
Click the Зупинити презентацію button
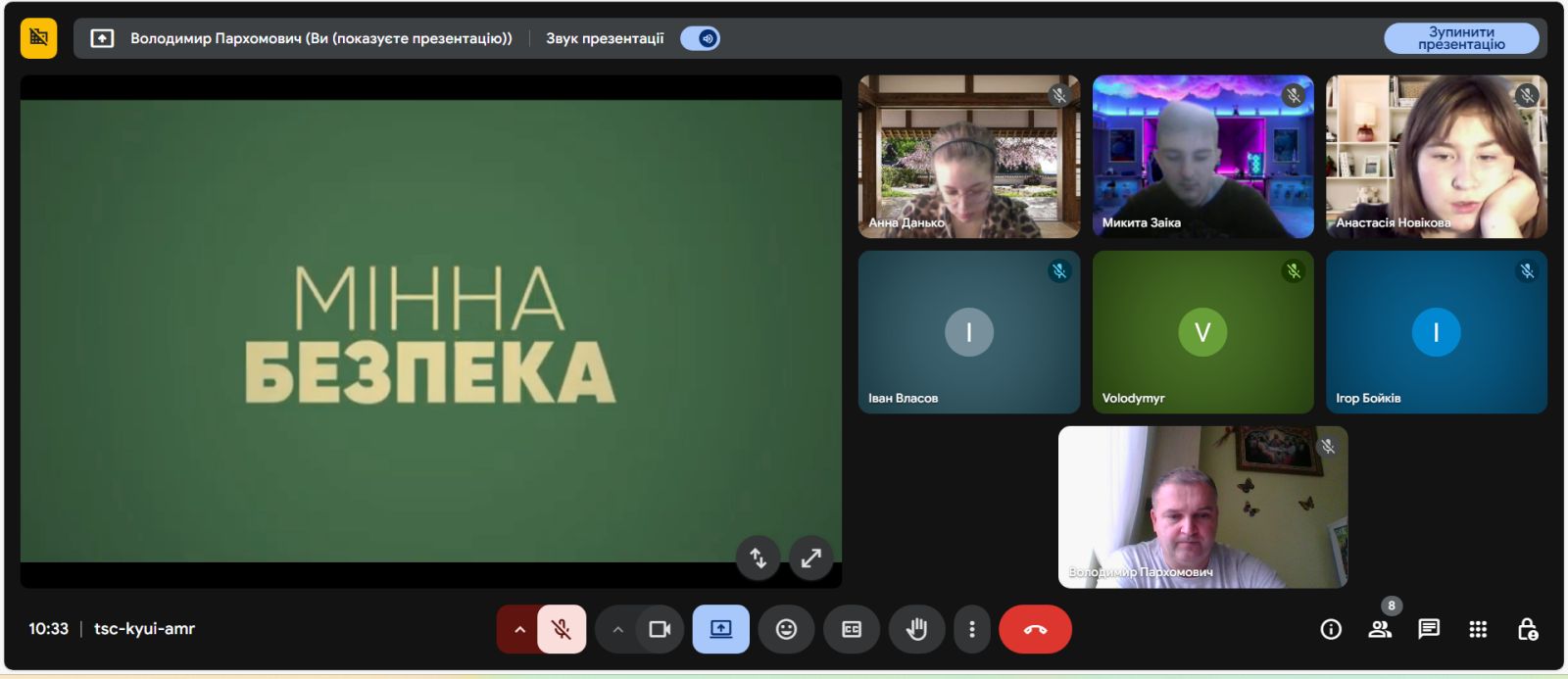pos(1460,38)
